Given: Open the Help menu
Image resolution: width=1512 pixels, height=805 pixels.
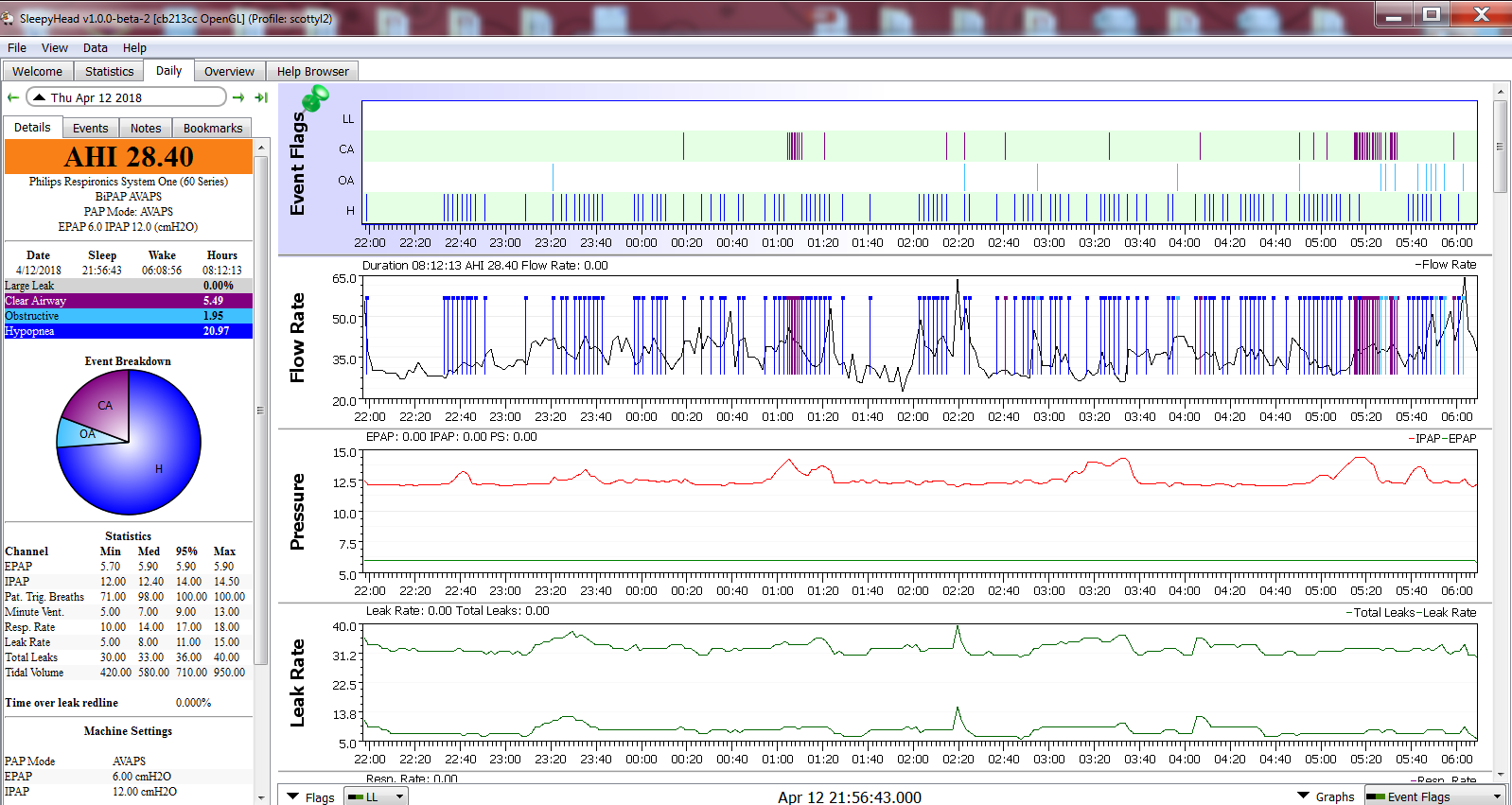Looking at the screenshot, I should pos(134,47).
